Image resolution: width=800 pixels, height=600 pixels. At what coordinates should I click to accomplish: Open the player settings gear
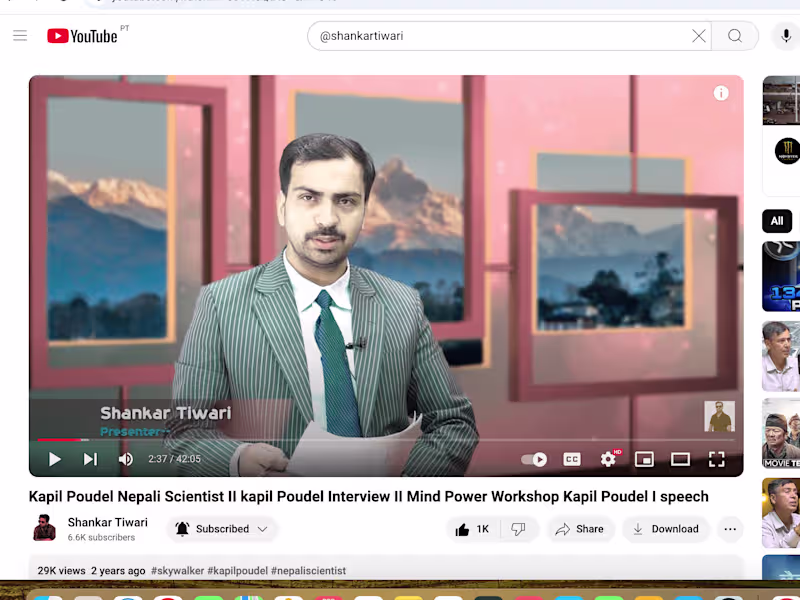tap(608, 459)
